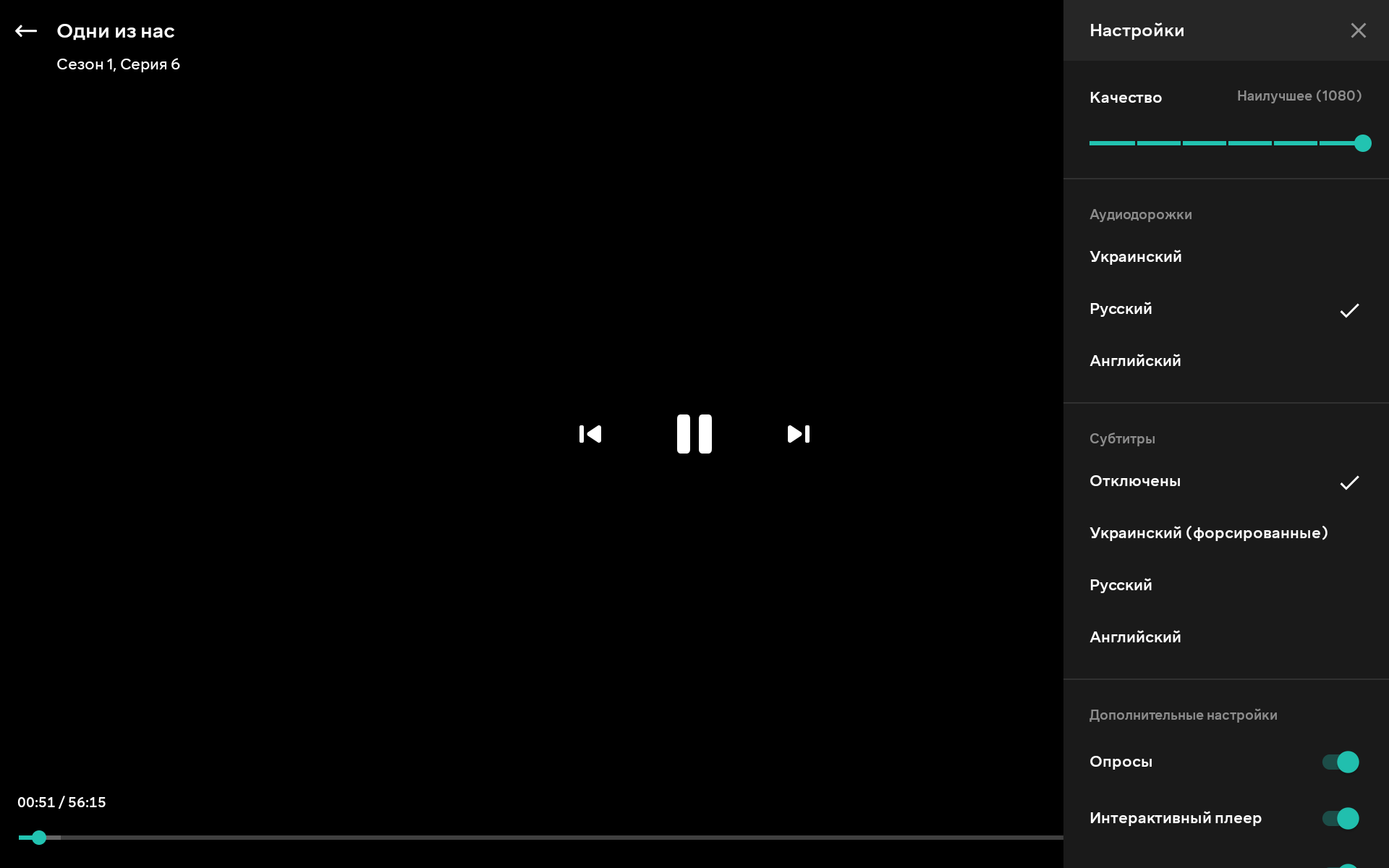Select Русский audio track
Screen dimensions: 1389x868
point(1121,309)
